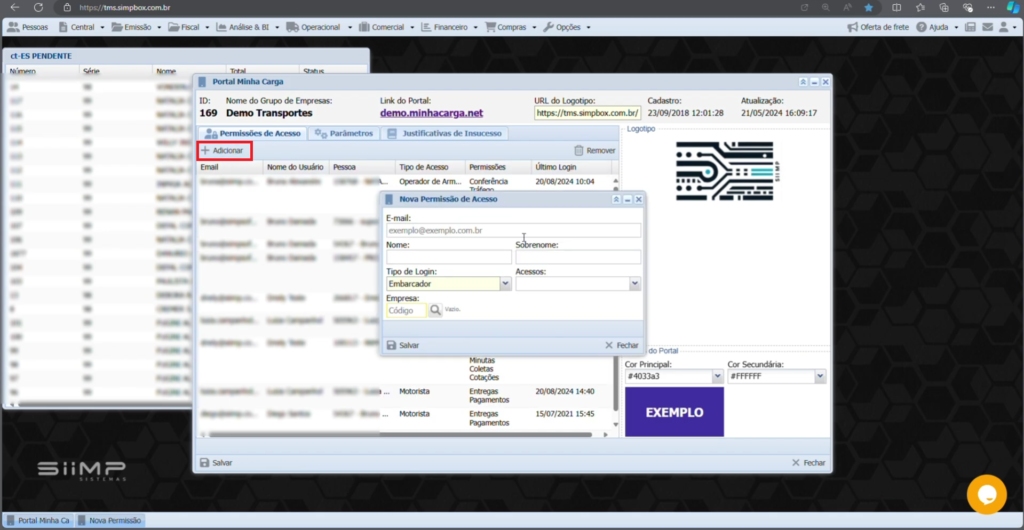Open the Central menu
1024x530 pixels.
click(82, 27)
